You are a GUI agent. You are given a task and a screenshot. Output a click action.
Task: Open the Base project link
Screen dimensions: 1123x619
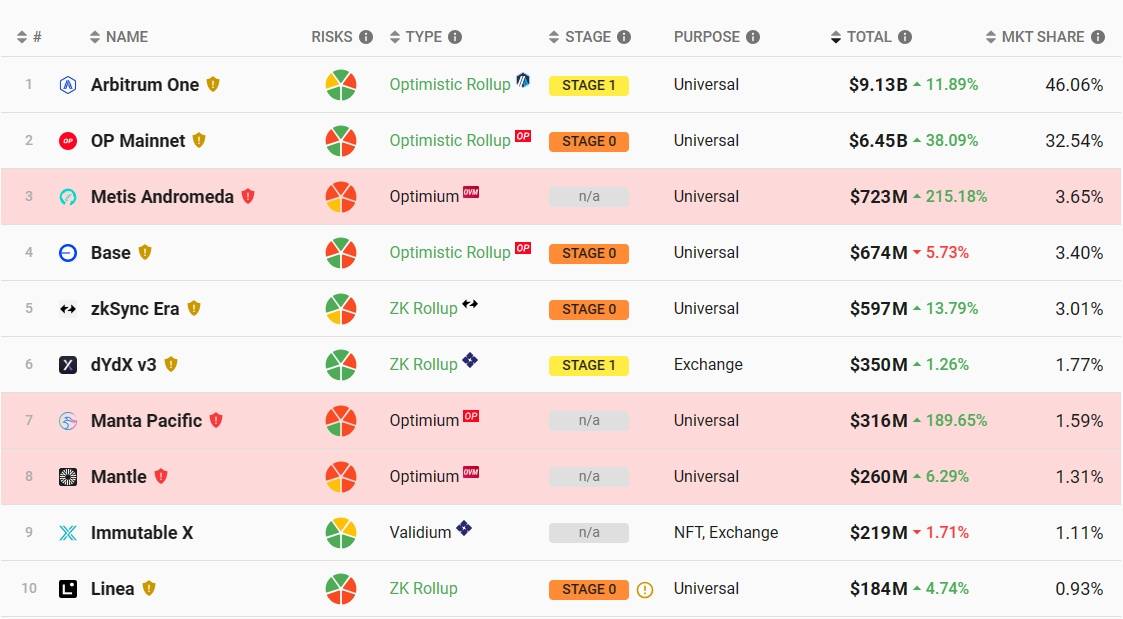pyautogui.click(x=110, y=253)
